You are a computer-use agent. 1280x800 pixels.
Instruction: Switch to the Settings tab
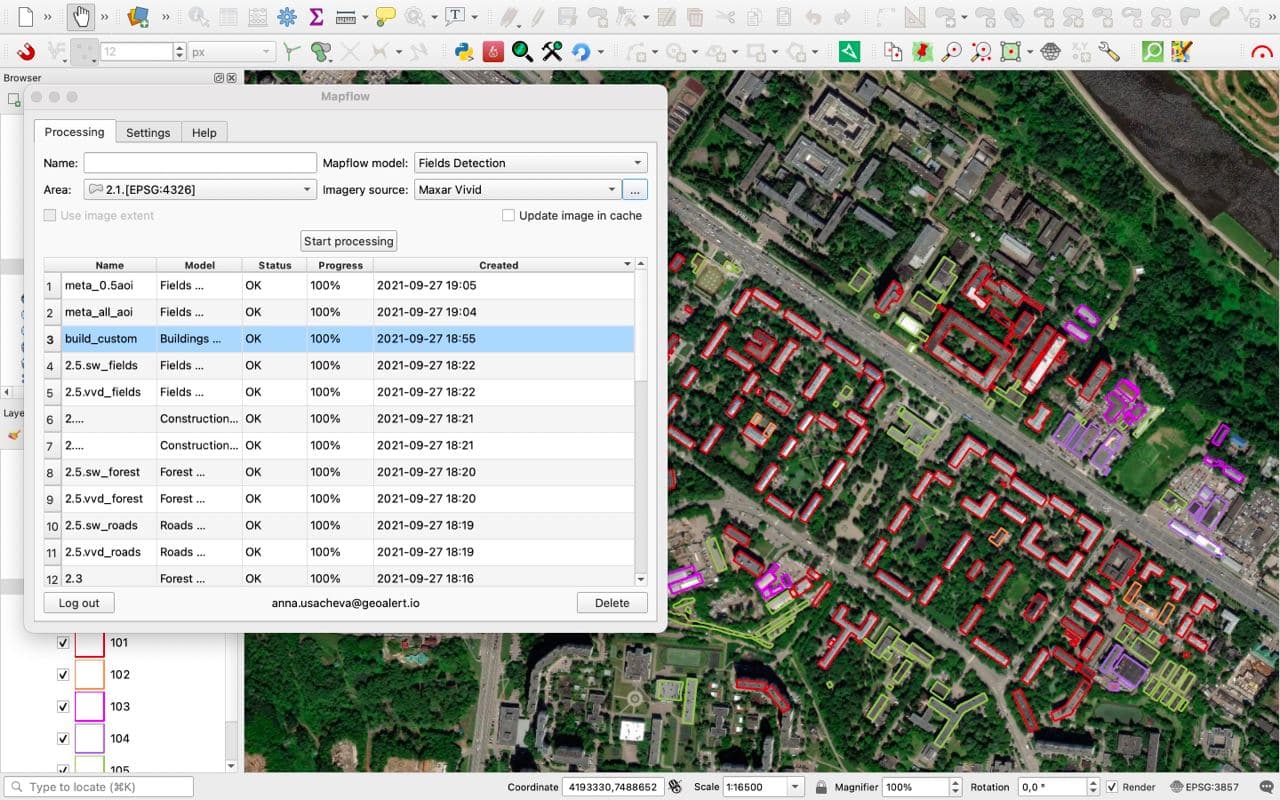[148, 133]
